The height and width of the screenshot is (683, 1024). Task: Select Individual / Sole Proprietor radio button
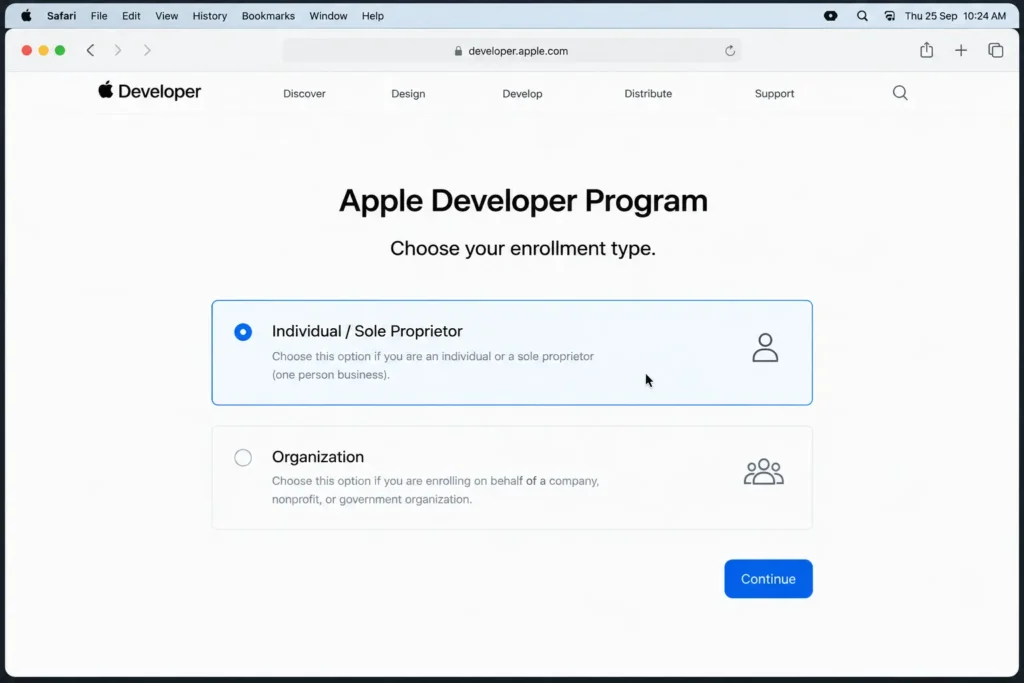243,332
